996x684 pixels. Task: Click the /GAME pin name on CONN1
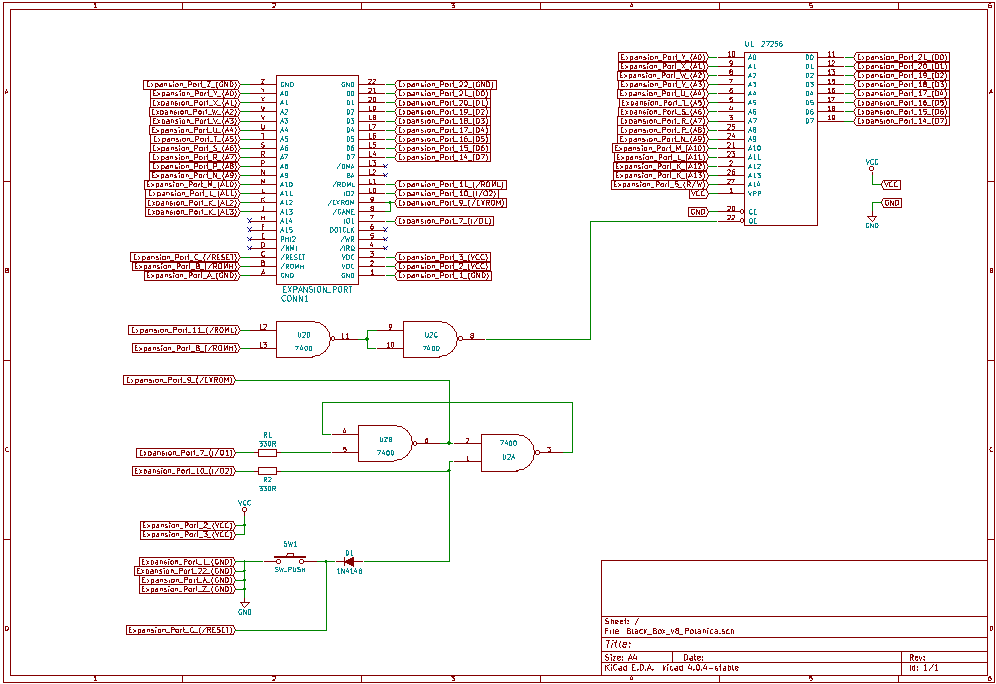click(x=344, y=212)
